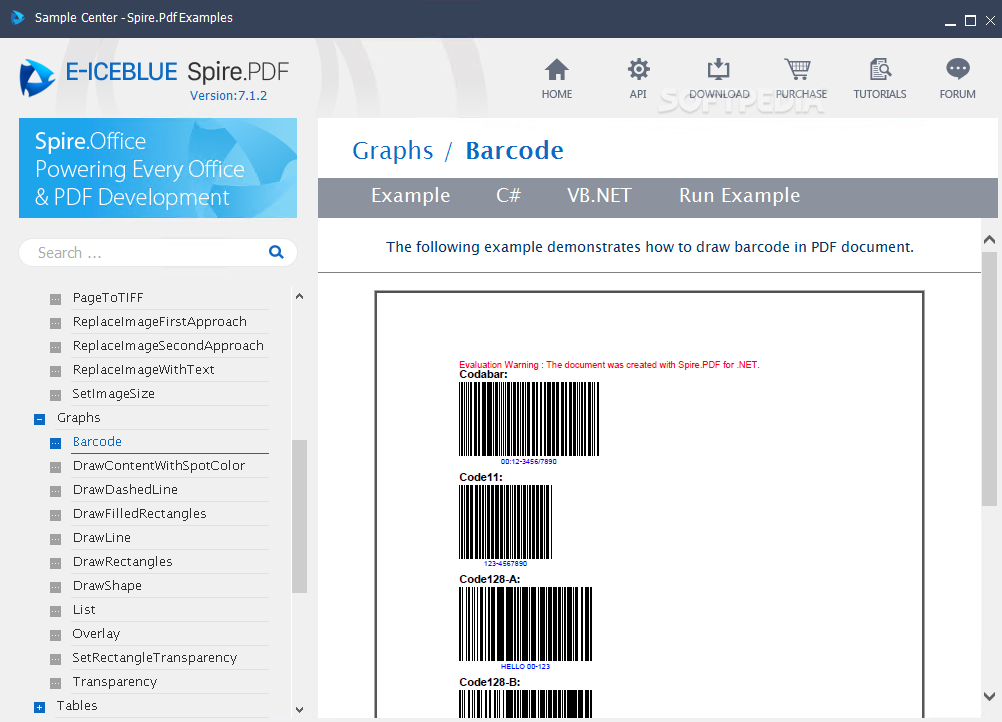Click the icon beside DrawFilledRectangles

(56, 515)
